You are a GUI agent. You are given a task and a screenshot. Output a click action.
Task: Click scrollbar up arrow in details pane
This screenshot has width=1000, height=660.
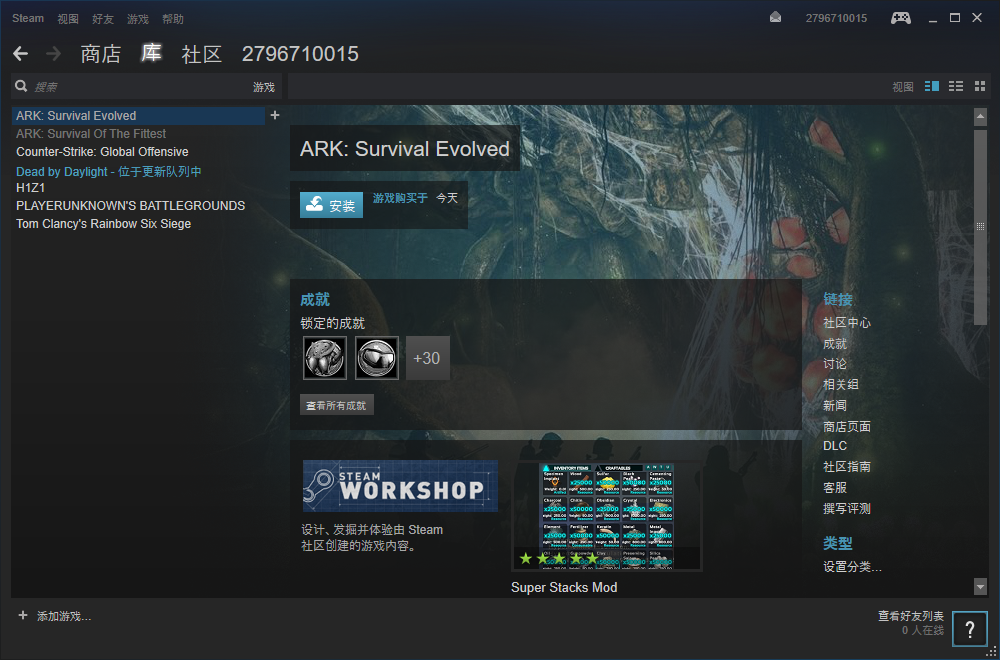coord(980,117)
